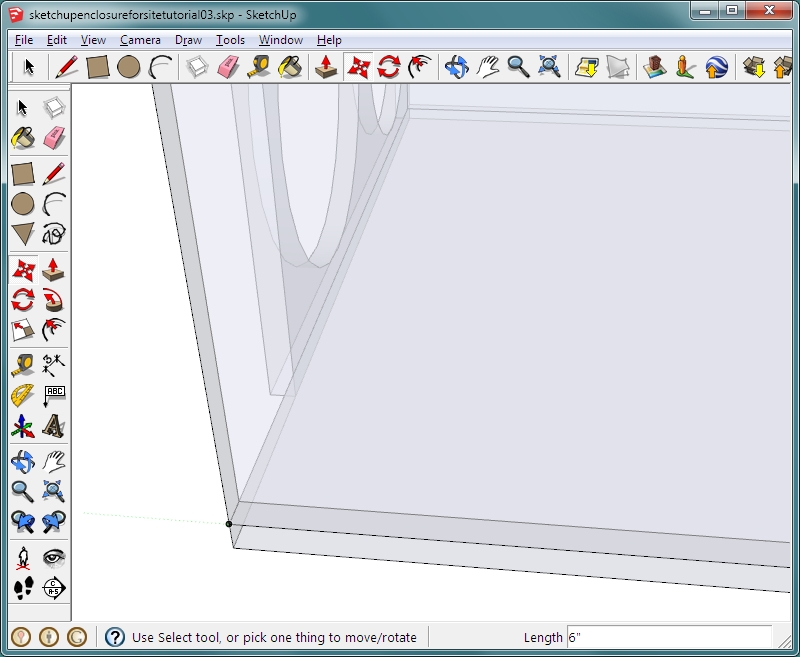Open the Help menu

click(x=329, y=40)
